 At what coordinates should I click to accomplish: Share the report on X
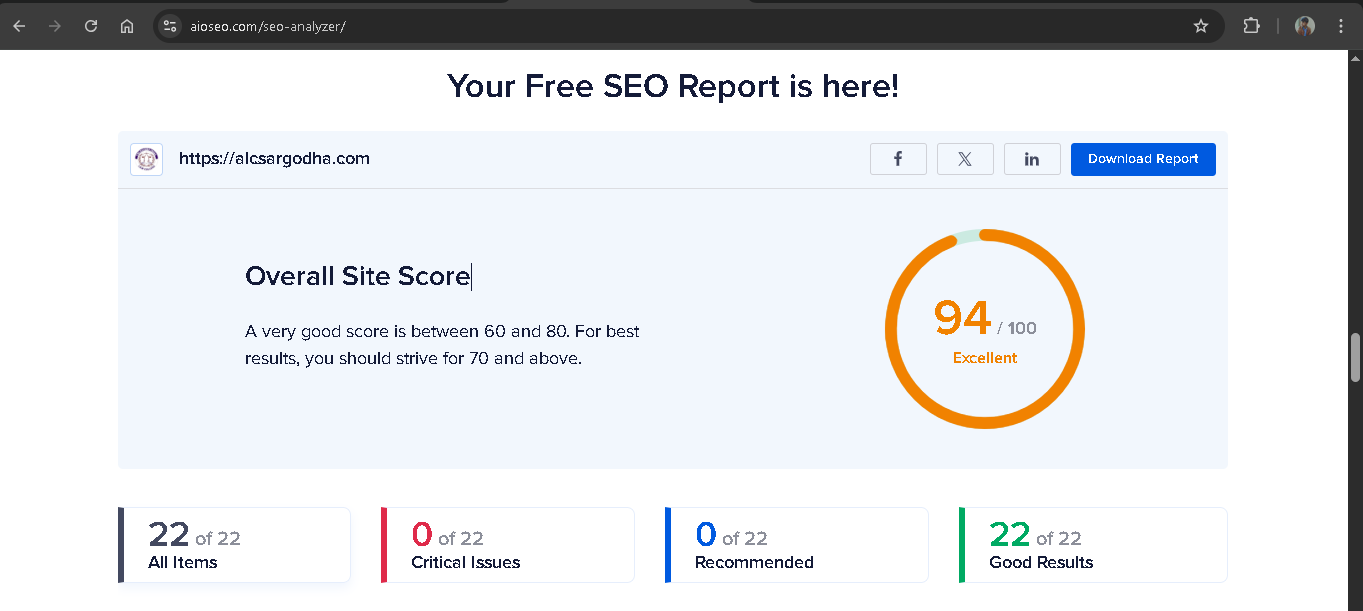[965, 159]
